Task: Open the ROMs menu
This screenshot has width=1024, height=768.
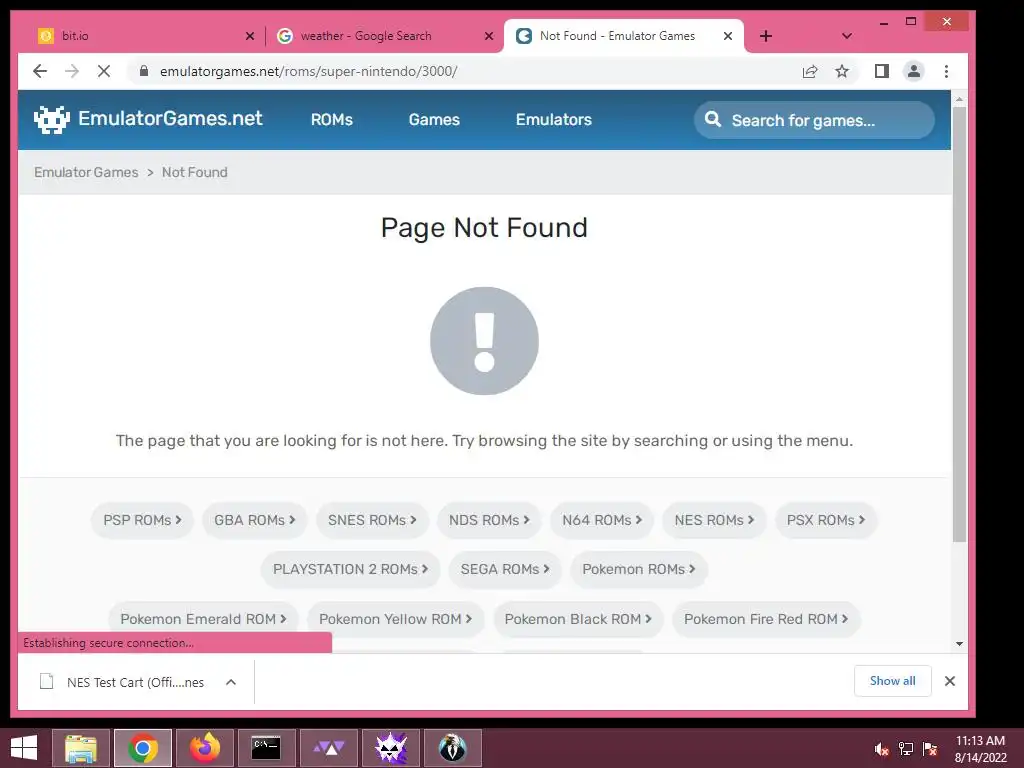Action: click(x=332, y=120)
